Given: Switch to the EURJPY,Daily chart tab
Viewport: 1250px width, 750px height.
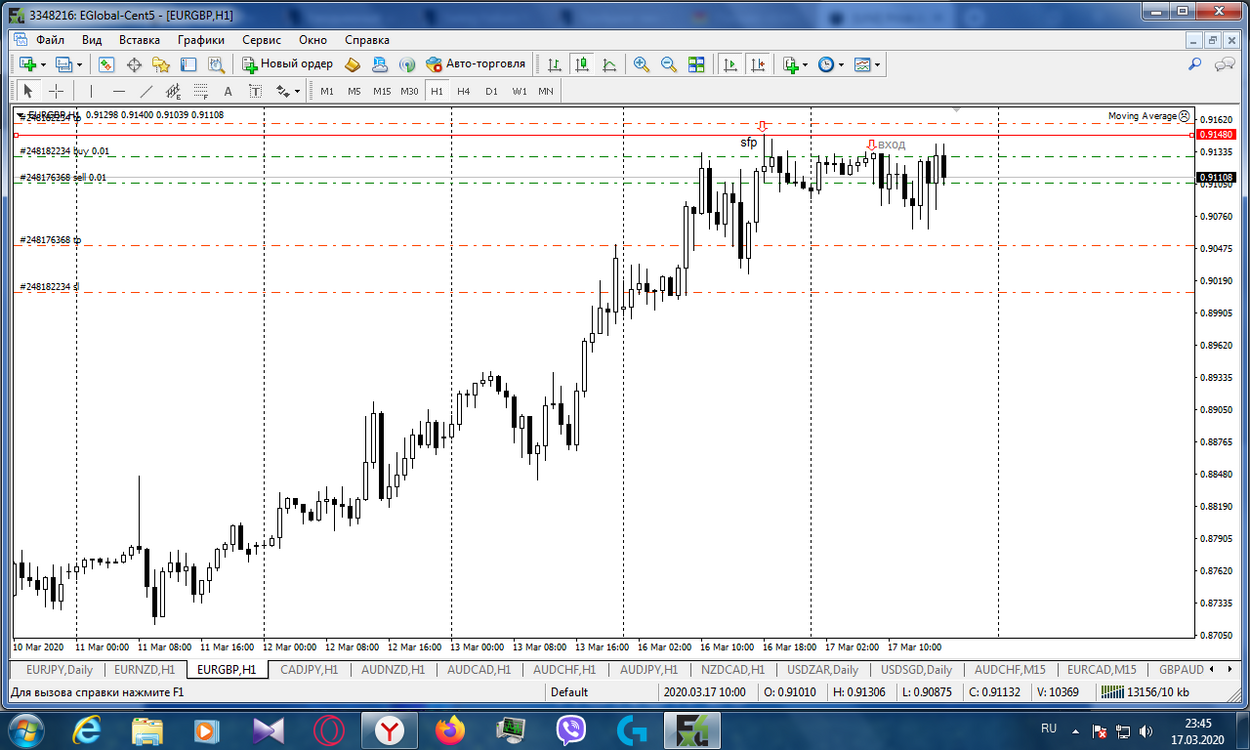Looking at the screenshot, I should click(59, 669).
